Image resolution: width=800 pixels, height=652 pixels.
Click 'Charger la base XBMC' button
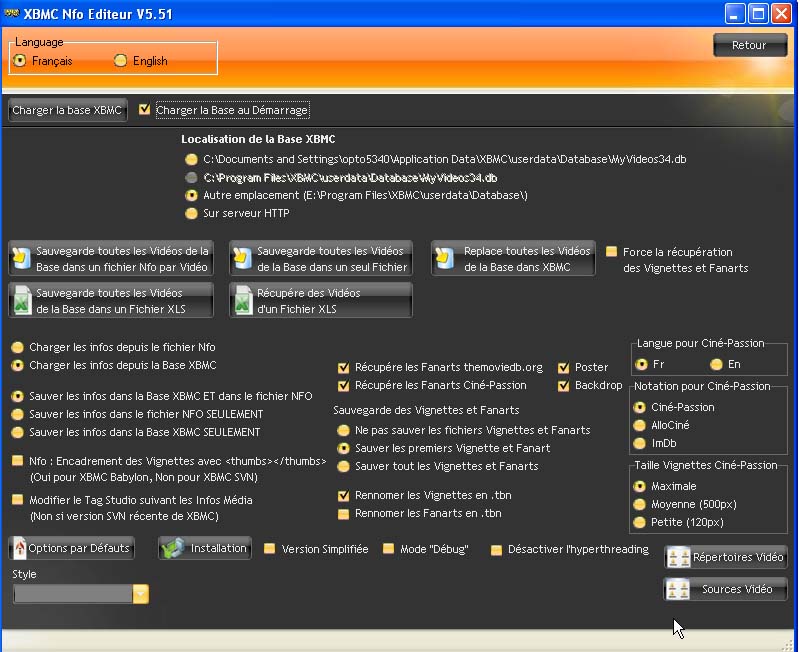point(67,110)
